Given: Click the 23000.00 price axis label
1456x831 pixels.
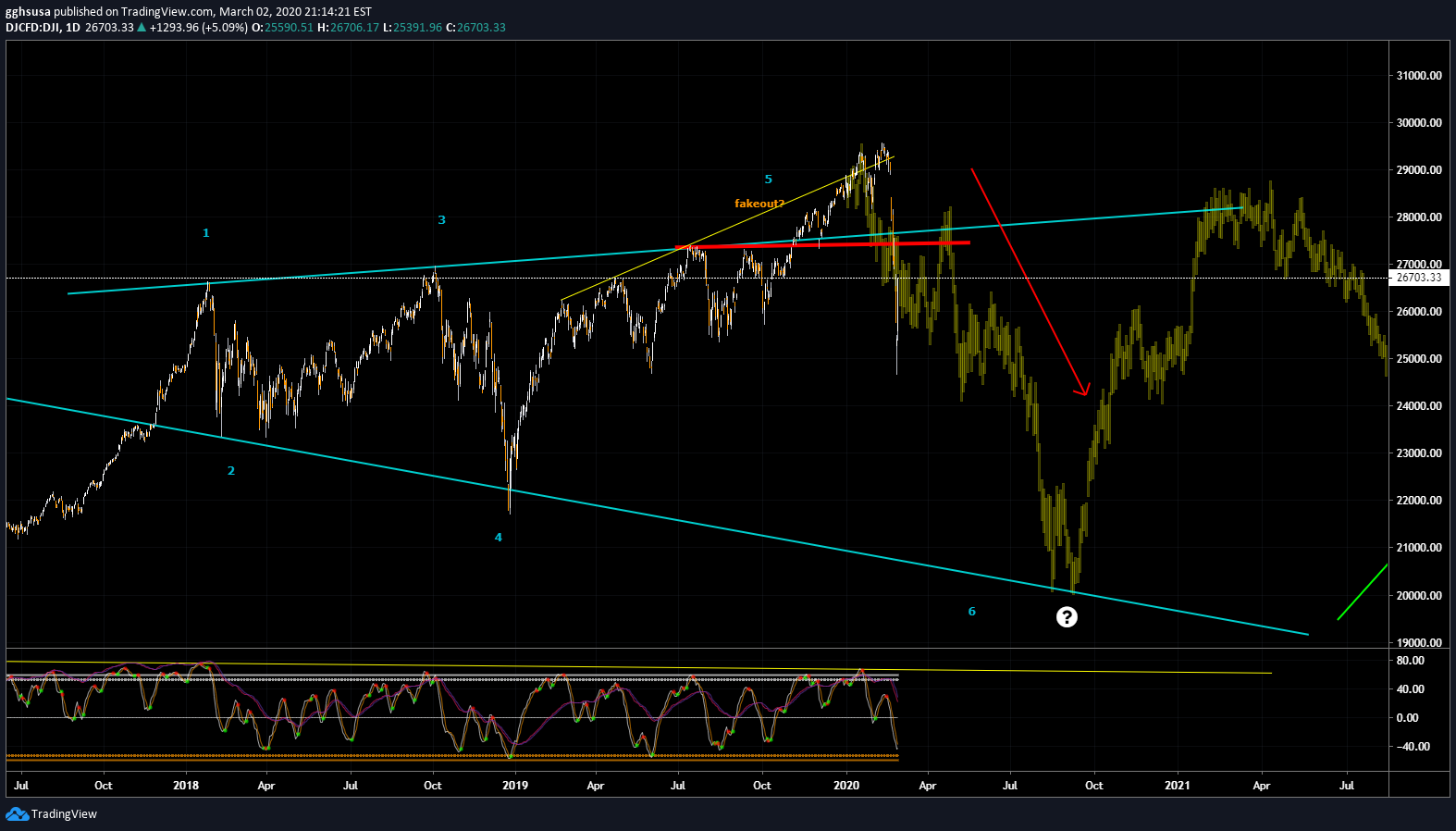Looking at the screenshot, I should (1419, 453).
